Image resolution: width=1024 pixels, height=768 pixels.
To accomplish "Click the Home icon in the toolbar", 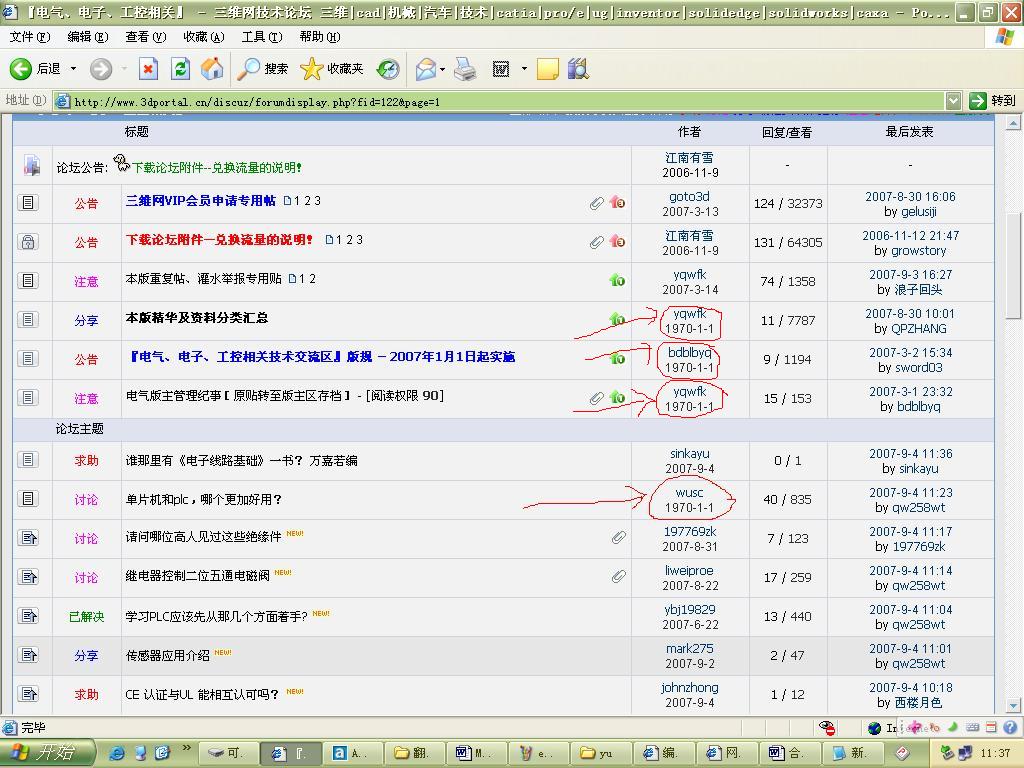I will coord(211,70).
